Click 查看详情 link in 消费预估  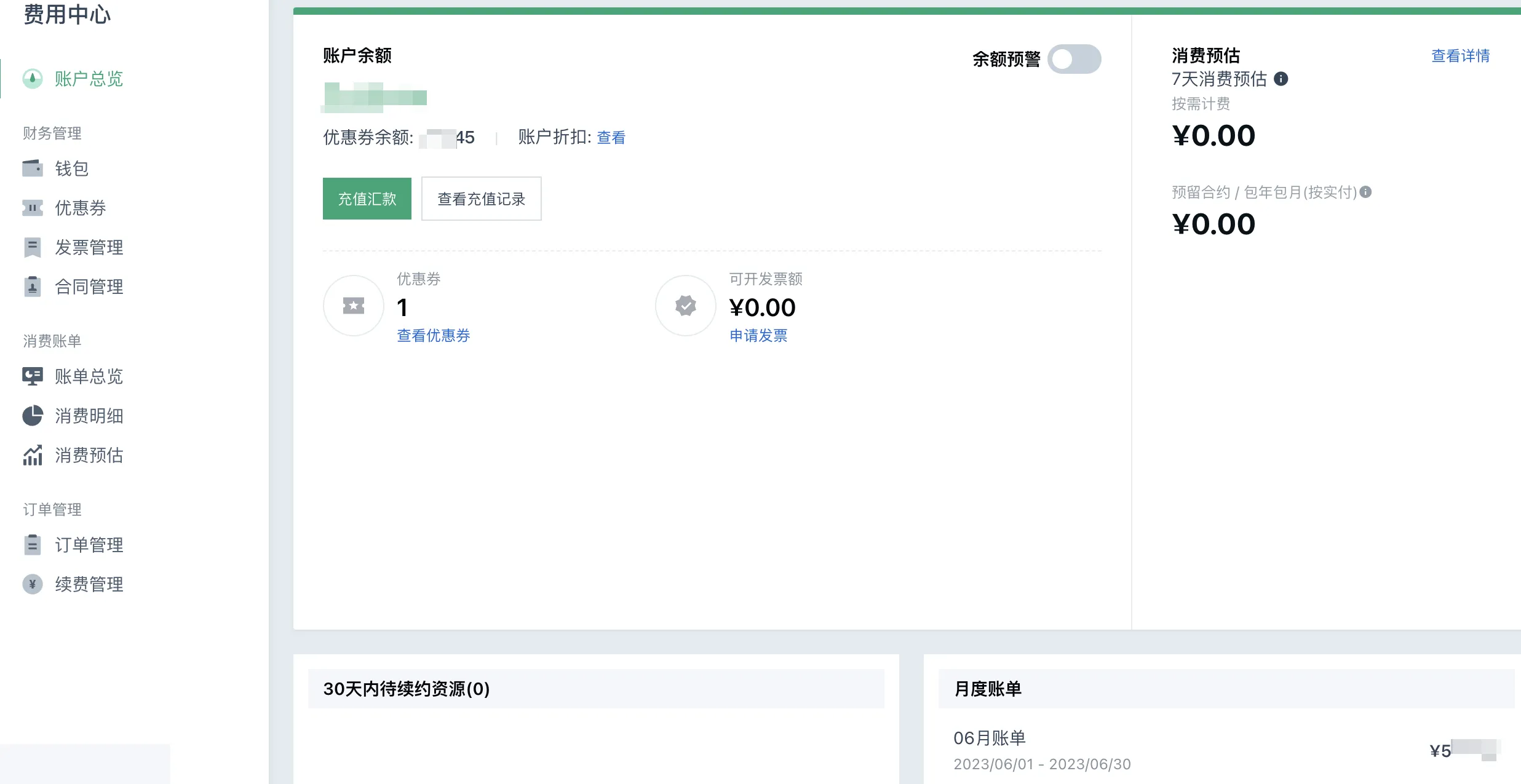[1461, 56]
